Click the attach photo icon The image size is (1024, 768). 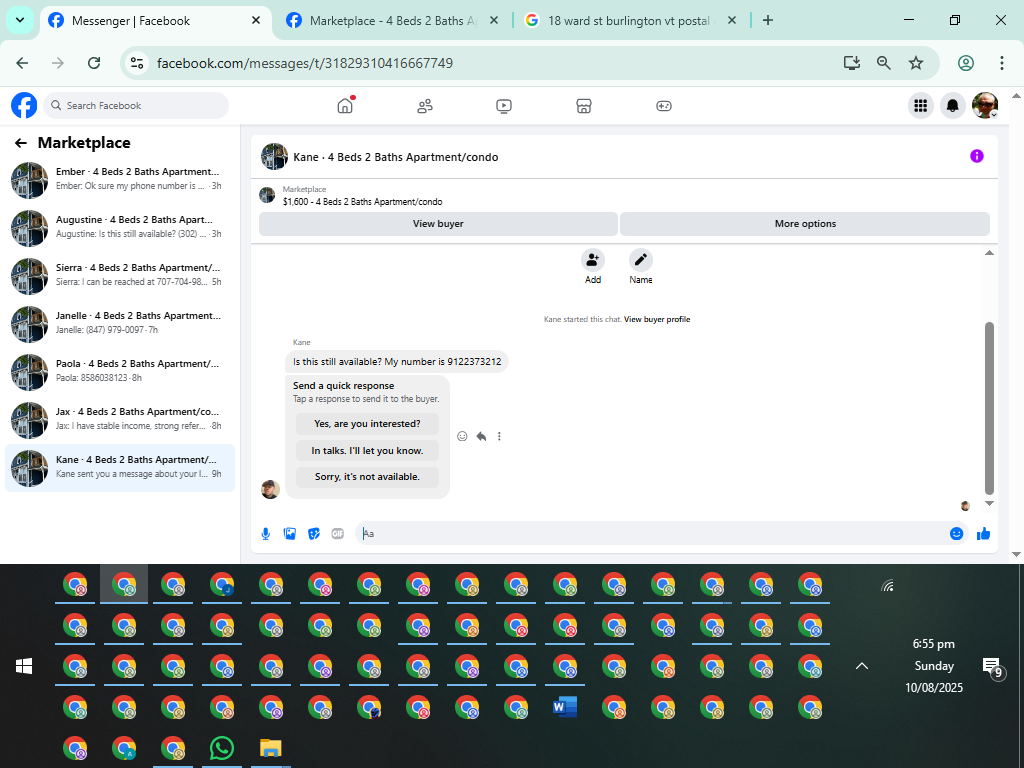(x=289, y=534)
